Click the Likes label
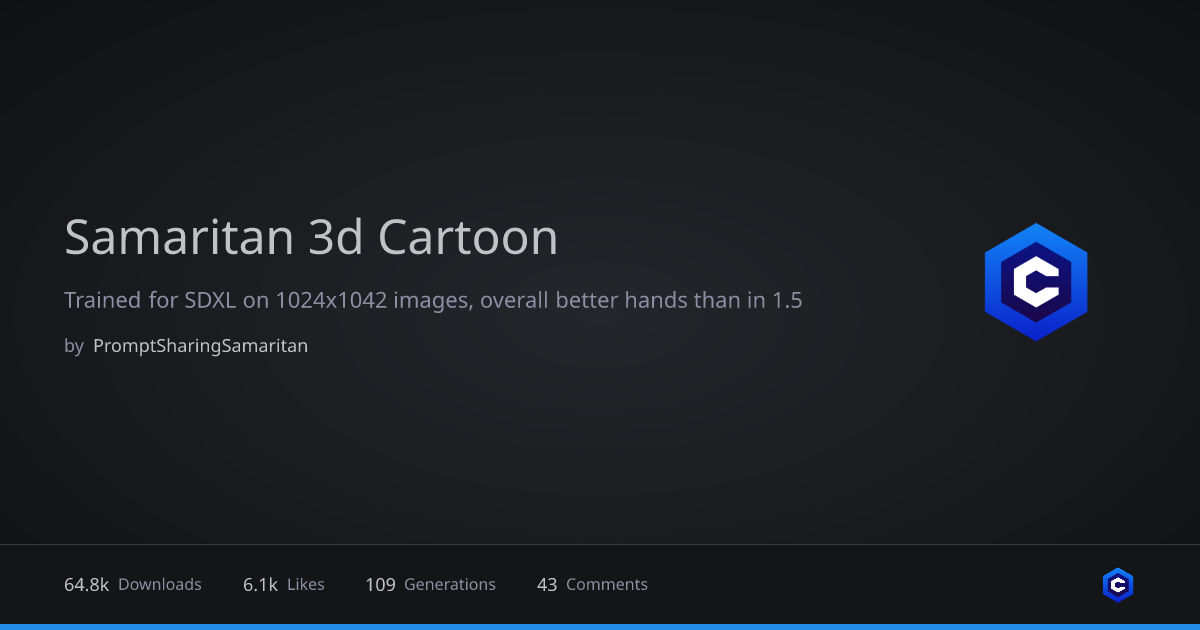 coord(306,585)
